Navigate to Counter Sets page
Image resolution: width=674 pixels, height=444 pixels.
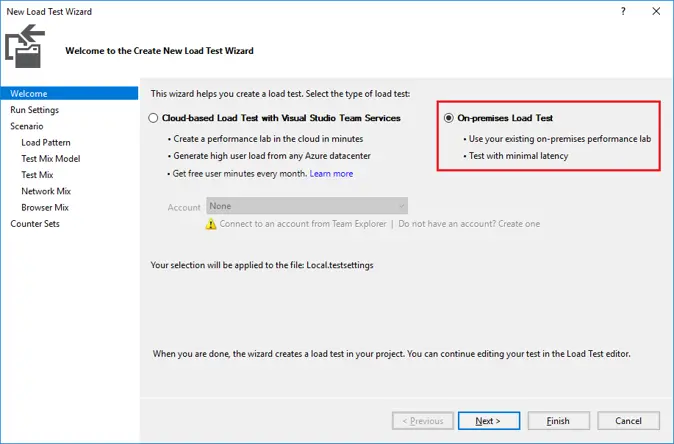click(x=35, y=223)
